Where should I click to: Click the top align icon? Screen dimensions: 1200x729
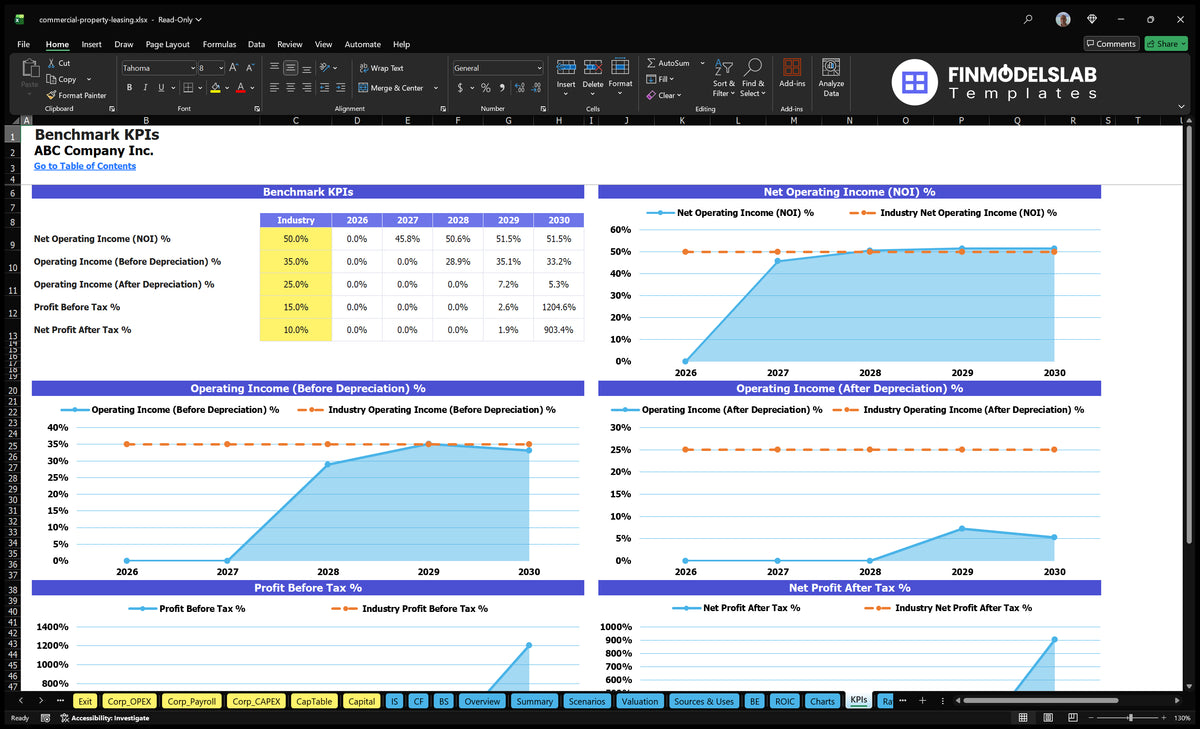274,68
